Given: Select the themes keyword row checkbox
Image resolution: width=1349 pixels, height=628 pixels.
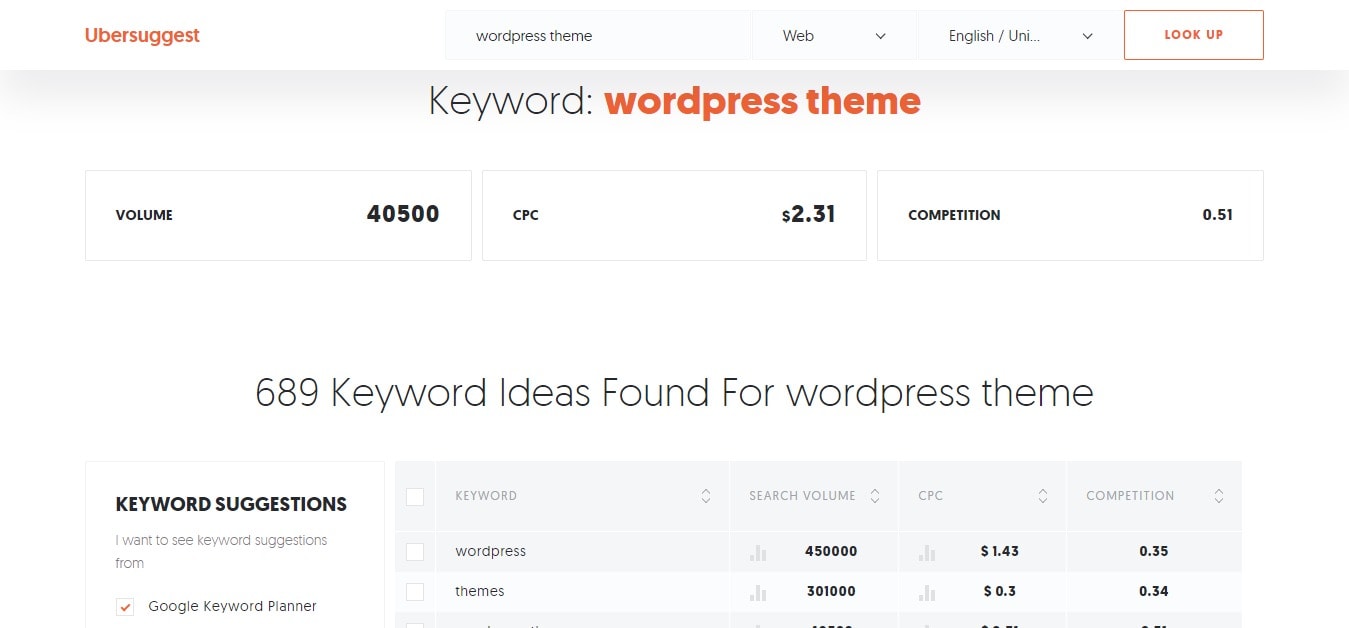Looking at the screenshot, I should [x=415, y=592].
